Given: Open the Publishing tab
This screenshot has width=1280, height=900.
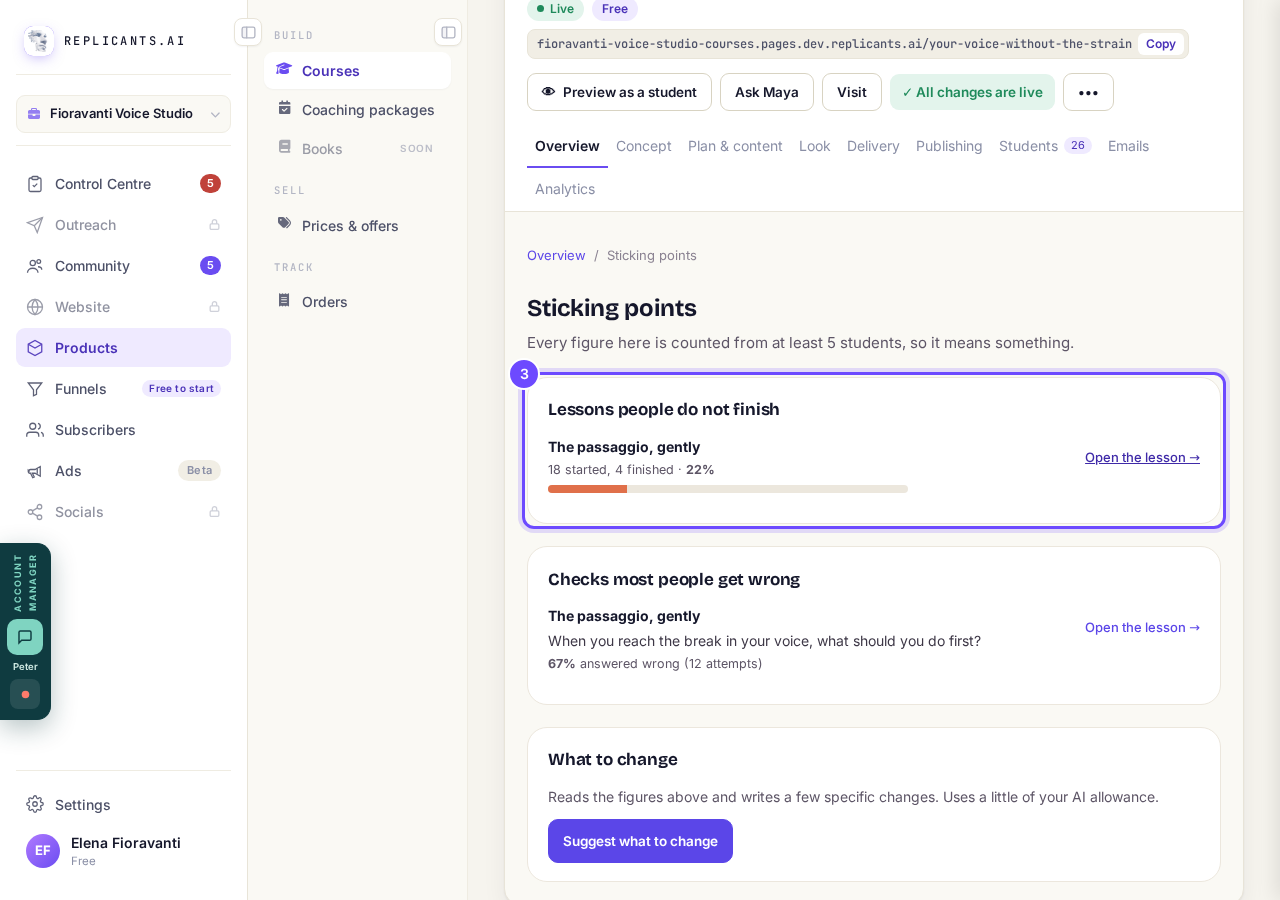Looking at the screenshot, I should [x=949, y=146].
